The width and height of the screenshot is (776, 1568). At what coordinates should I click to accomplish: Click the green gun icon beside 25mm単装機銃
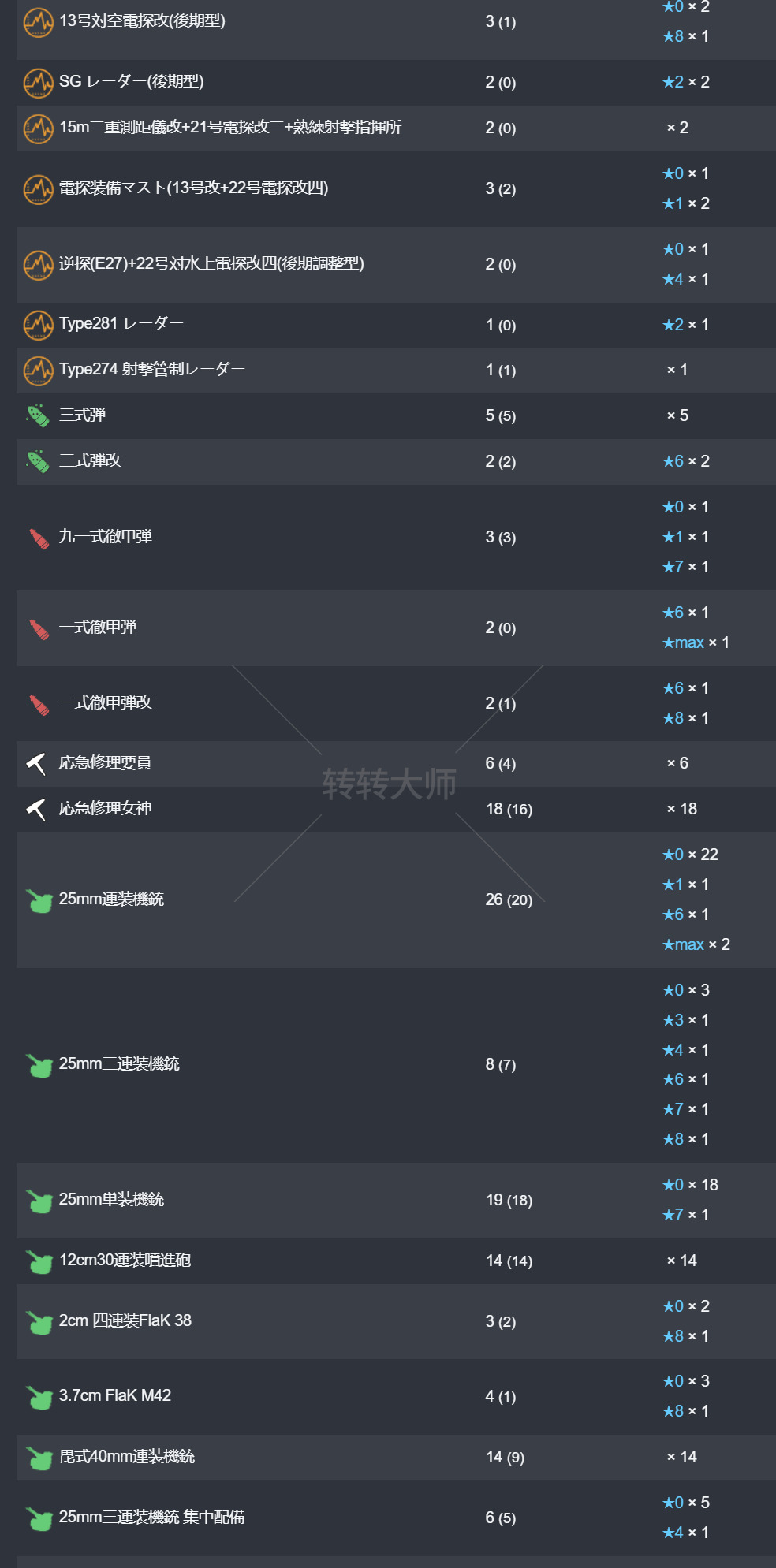[39, 1201]
